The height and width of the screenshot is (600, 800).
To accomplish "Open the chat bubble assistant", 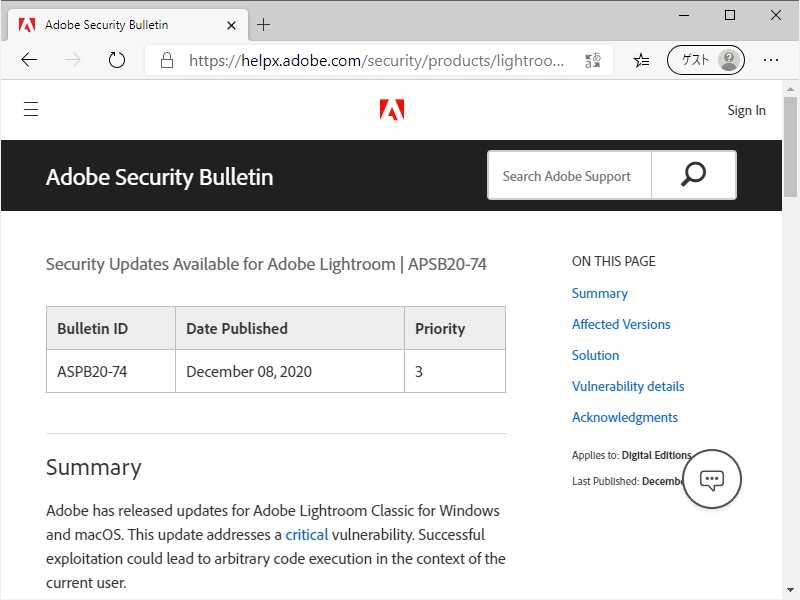I will [712, 479].
